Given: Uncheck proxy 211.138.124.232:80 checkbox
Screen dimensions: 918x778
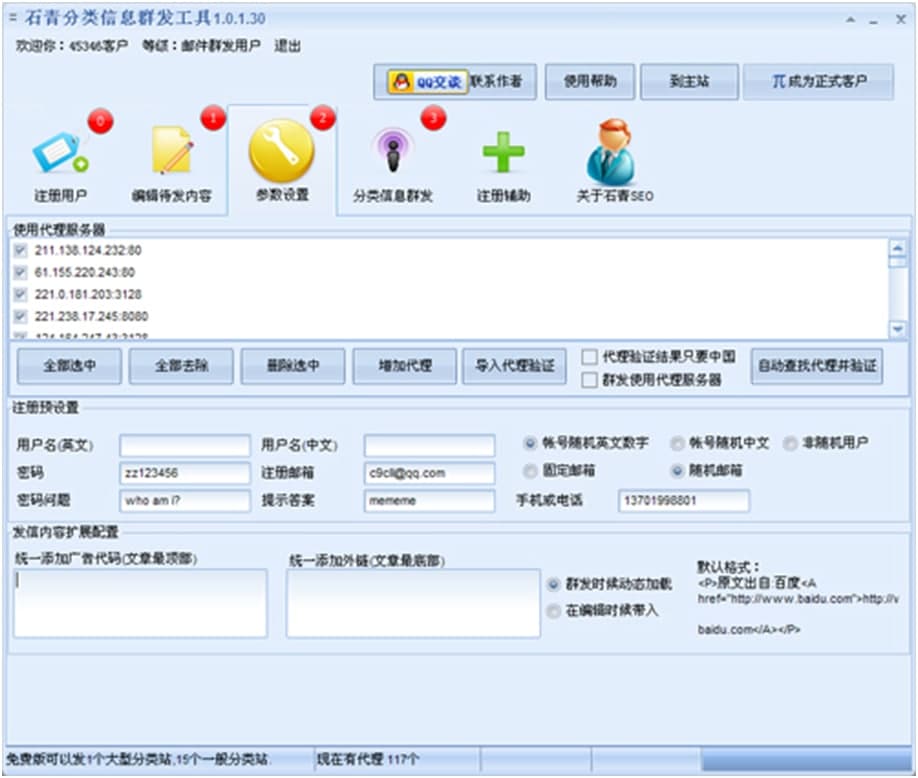Looking at the screenshot, I should 21,250.
